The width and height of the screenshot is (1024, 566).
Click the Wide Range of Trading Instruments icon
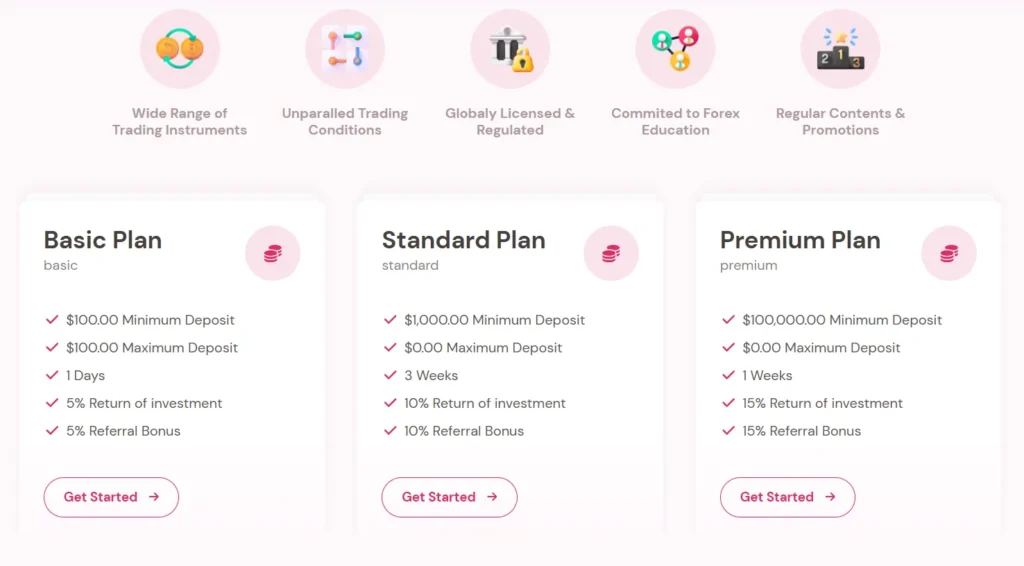coord(180,48)
